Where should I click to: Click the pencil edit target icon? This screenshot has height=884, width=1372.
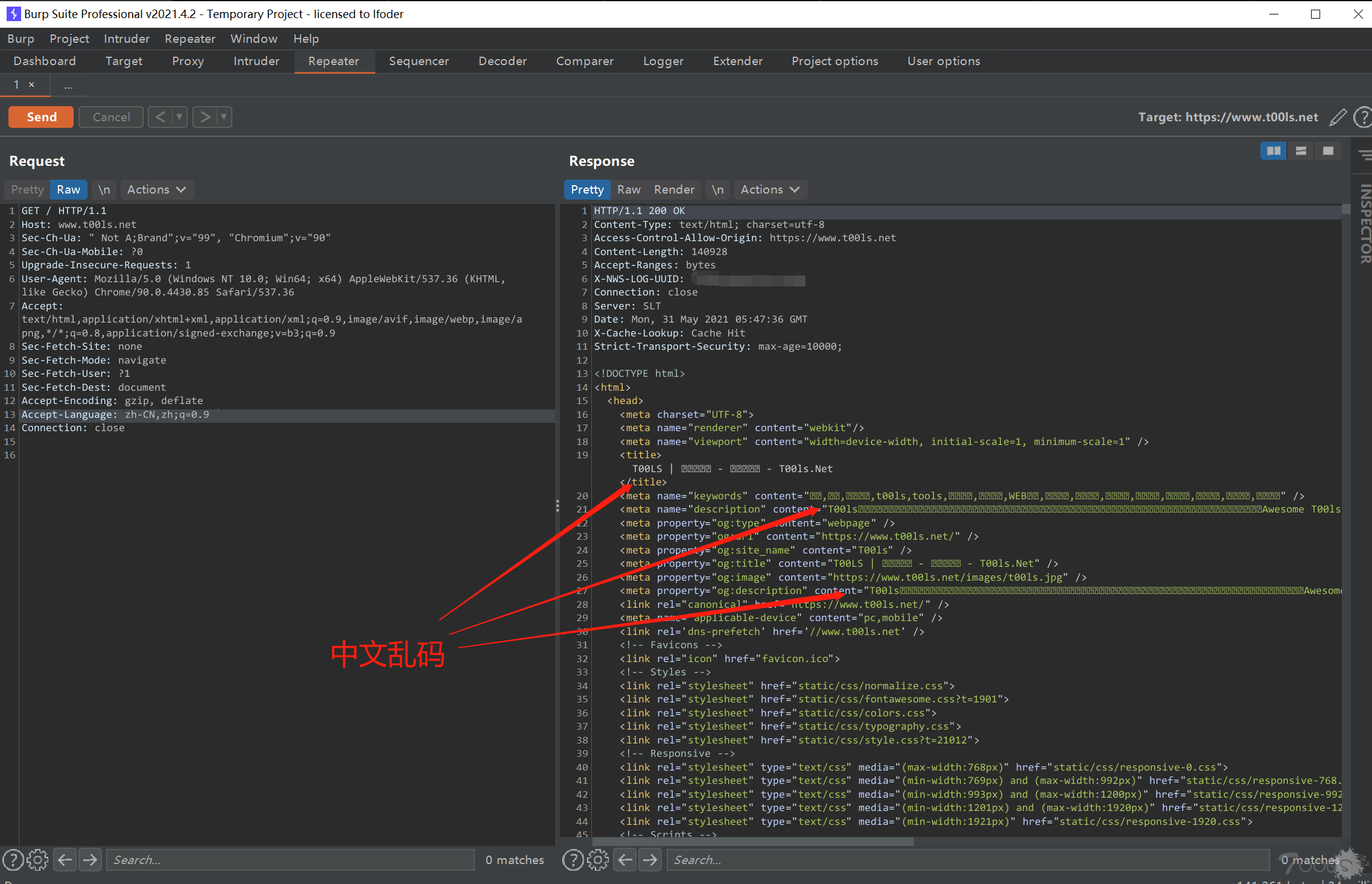[x=1337, y=117]
